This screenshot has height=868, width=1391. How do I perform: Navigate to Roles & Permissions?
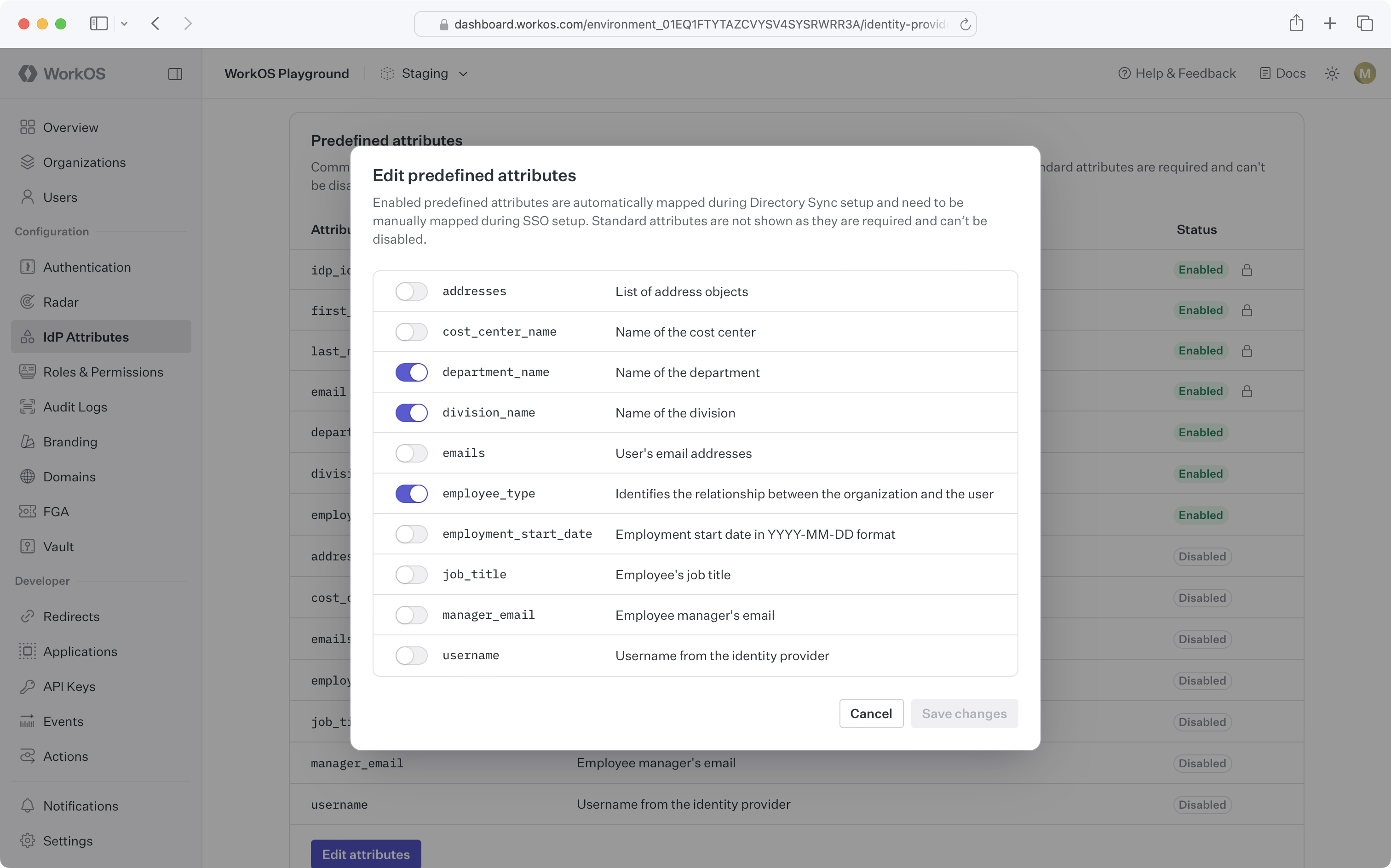pyautogui.click(x=103, y=371)
